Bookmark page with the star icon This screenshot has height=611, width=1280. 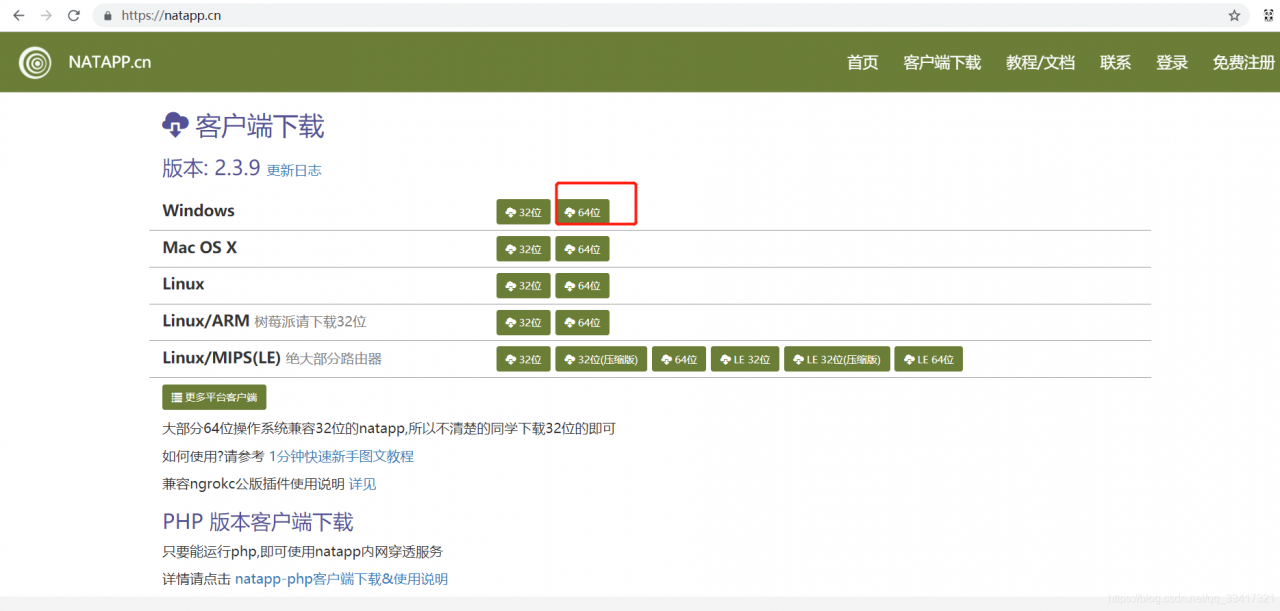tap(1235, 16)
